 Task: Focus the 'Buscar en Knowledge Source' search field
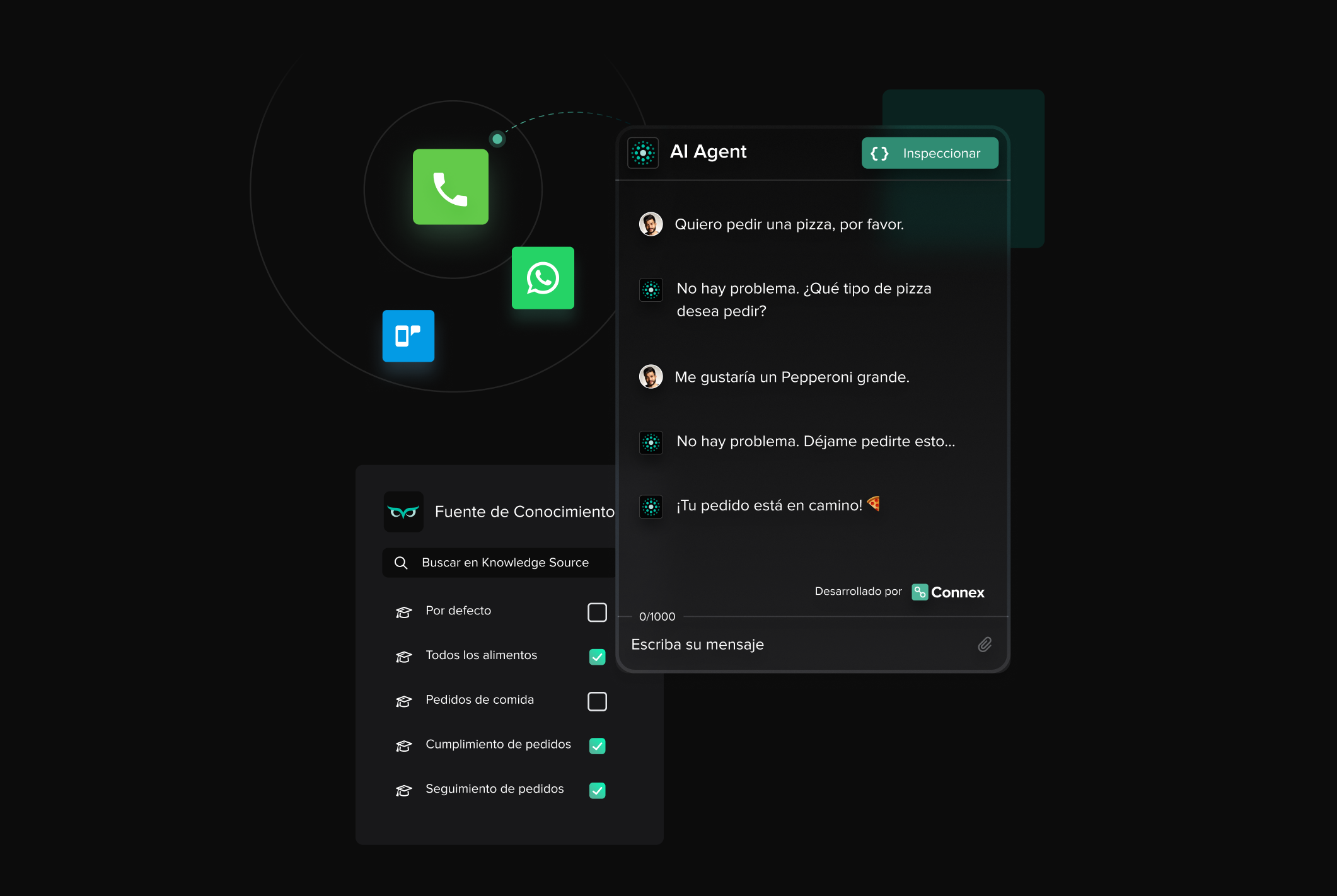(x=499, y=563)
